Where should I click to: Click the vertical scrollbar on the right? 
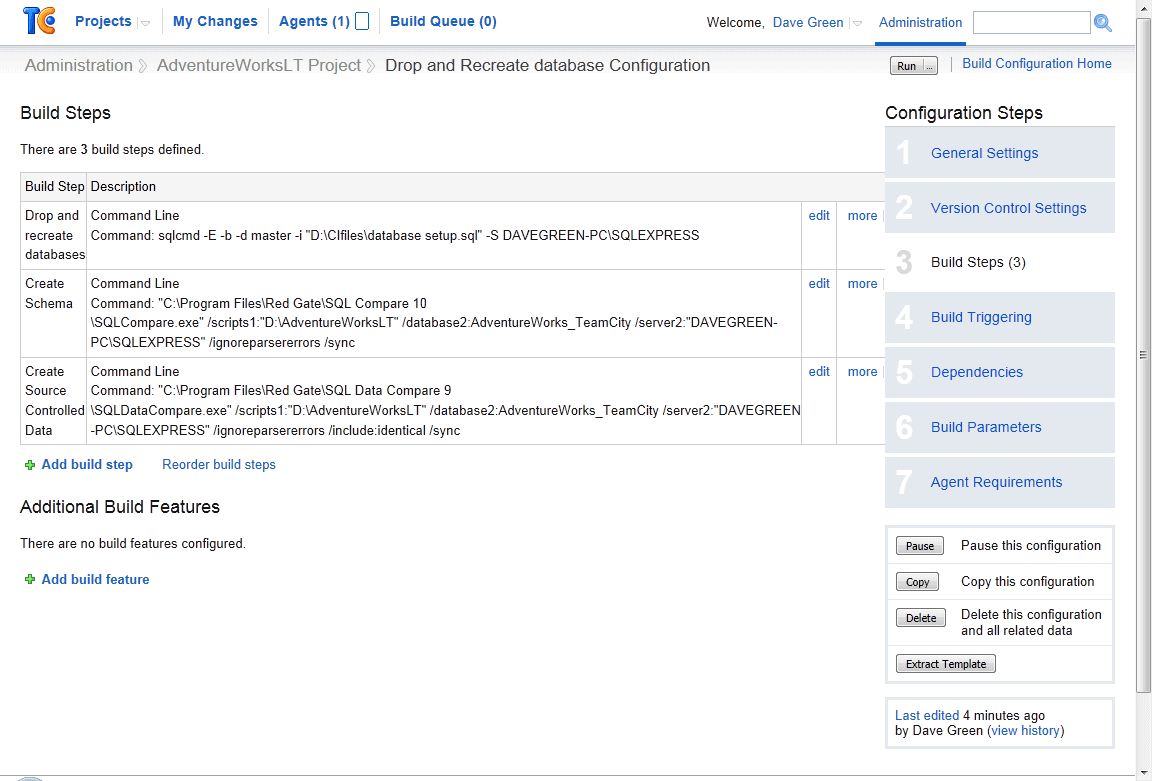click(x=1143, y=355)
